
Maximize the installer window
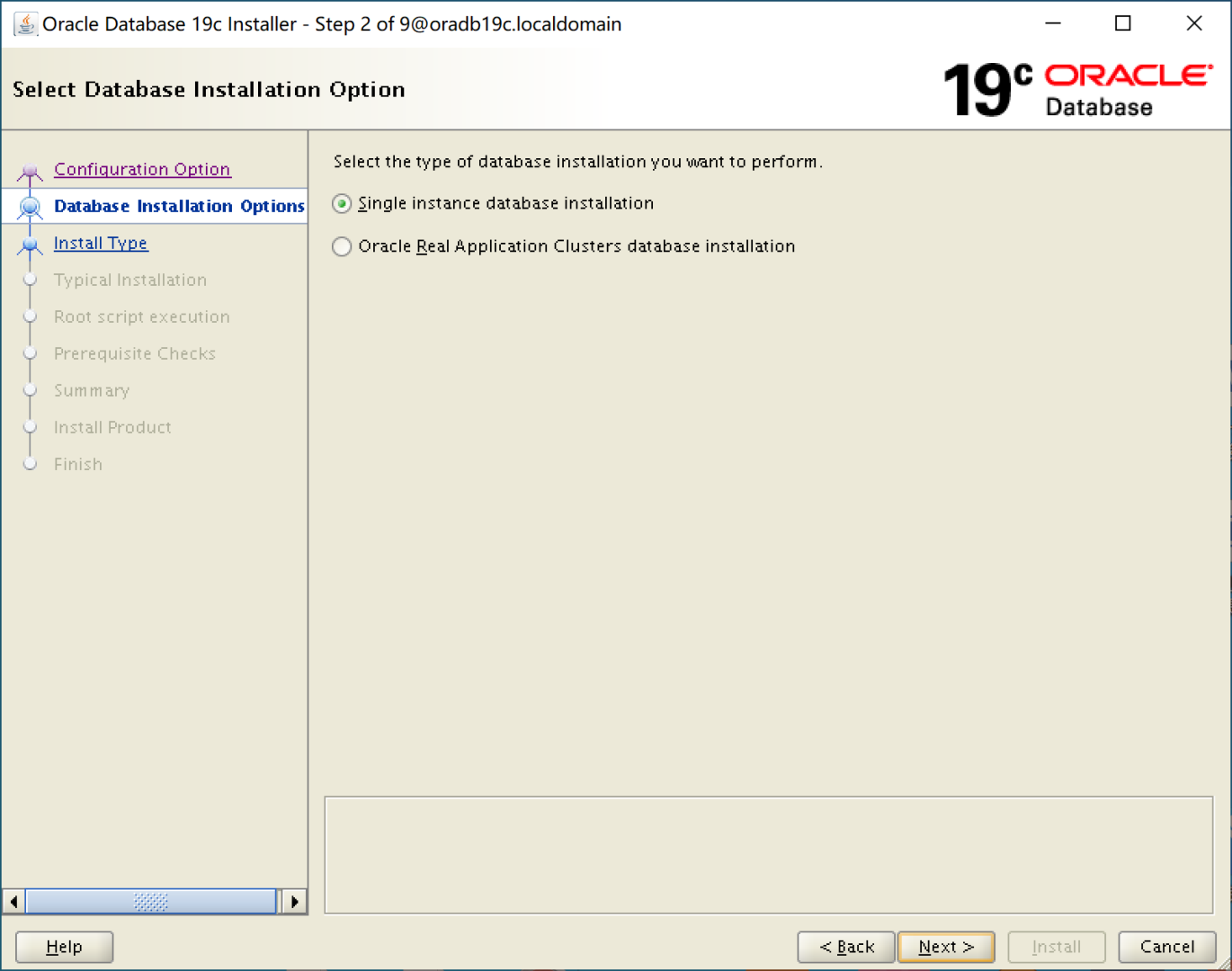1123,23
